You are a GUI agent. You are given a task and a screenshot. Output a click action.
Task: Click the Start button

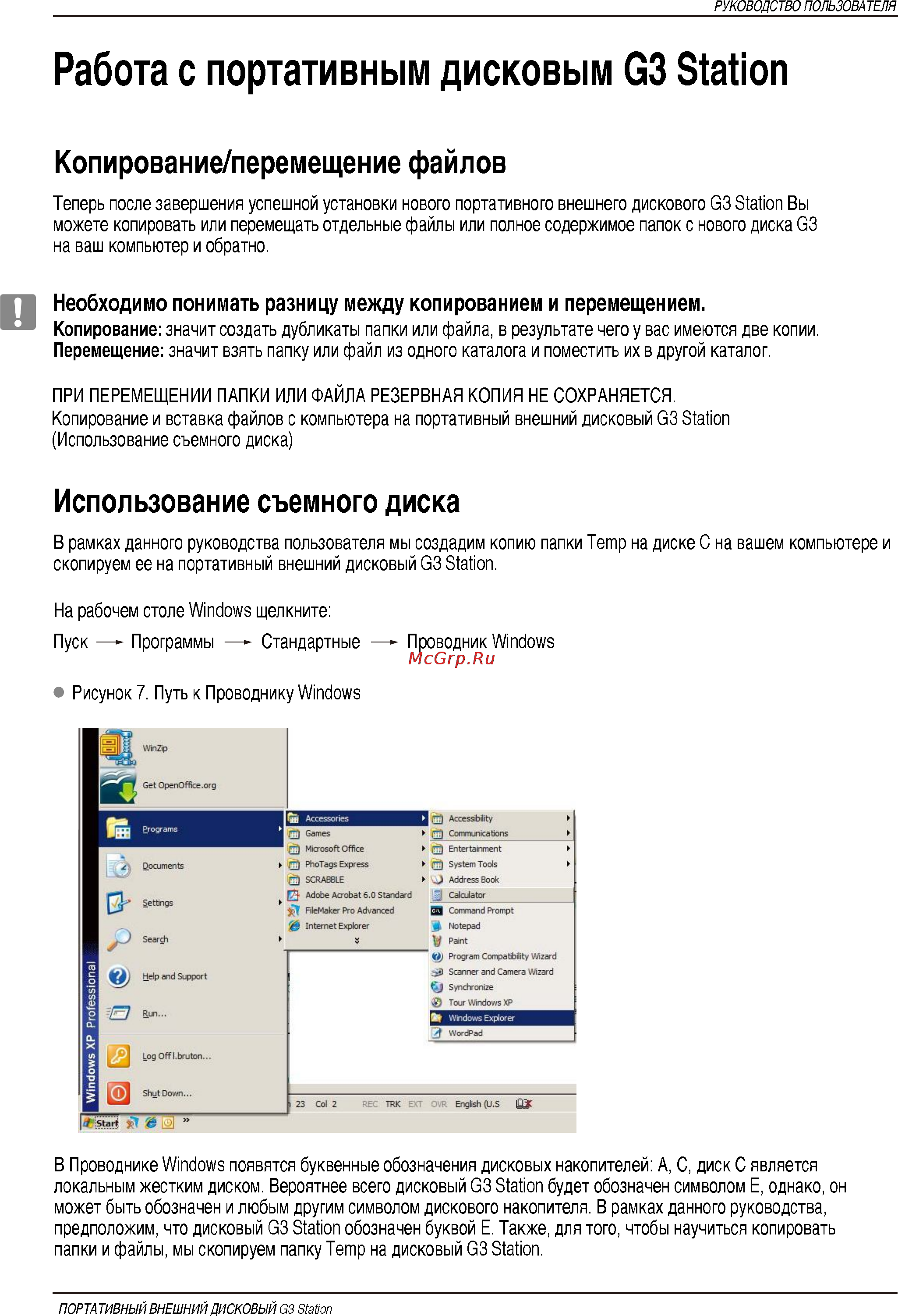[100, 1122]
